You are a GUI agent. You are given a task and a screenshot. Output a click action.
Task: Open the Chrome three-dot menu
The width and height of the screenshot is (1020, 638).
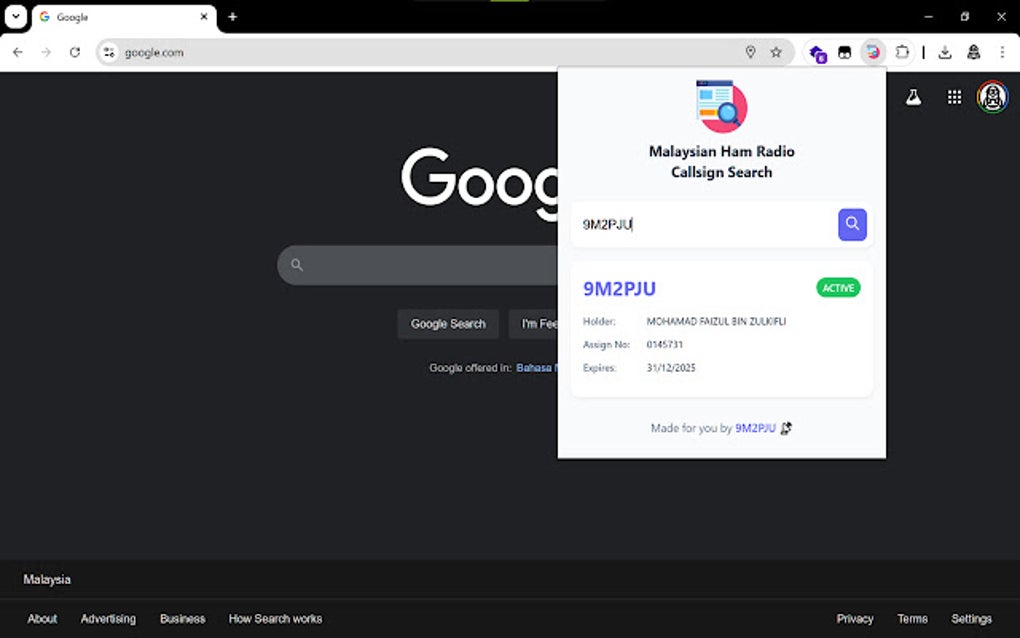click(x=1002, y=52)
